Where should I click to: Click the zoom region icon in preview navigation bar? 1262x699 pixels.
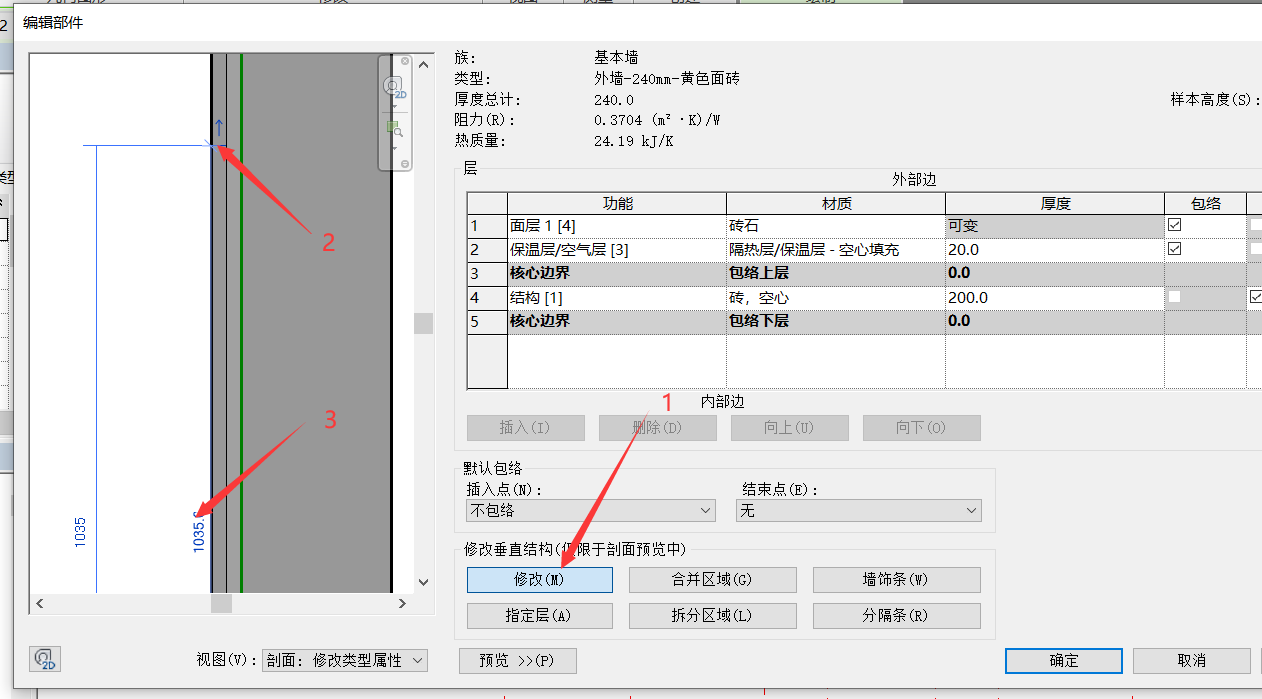[394, 130]
